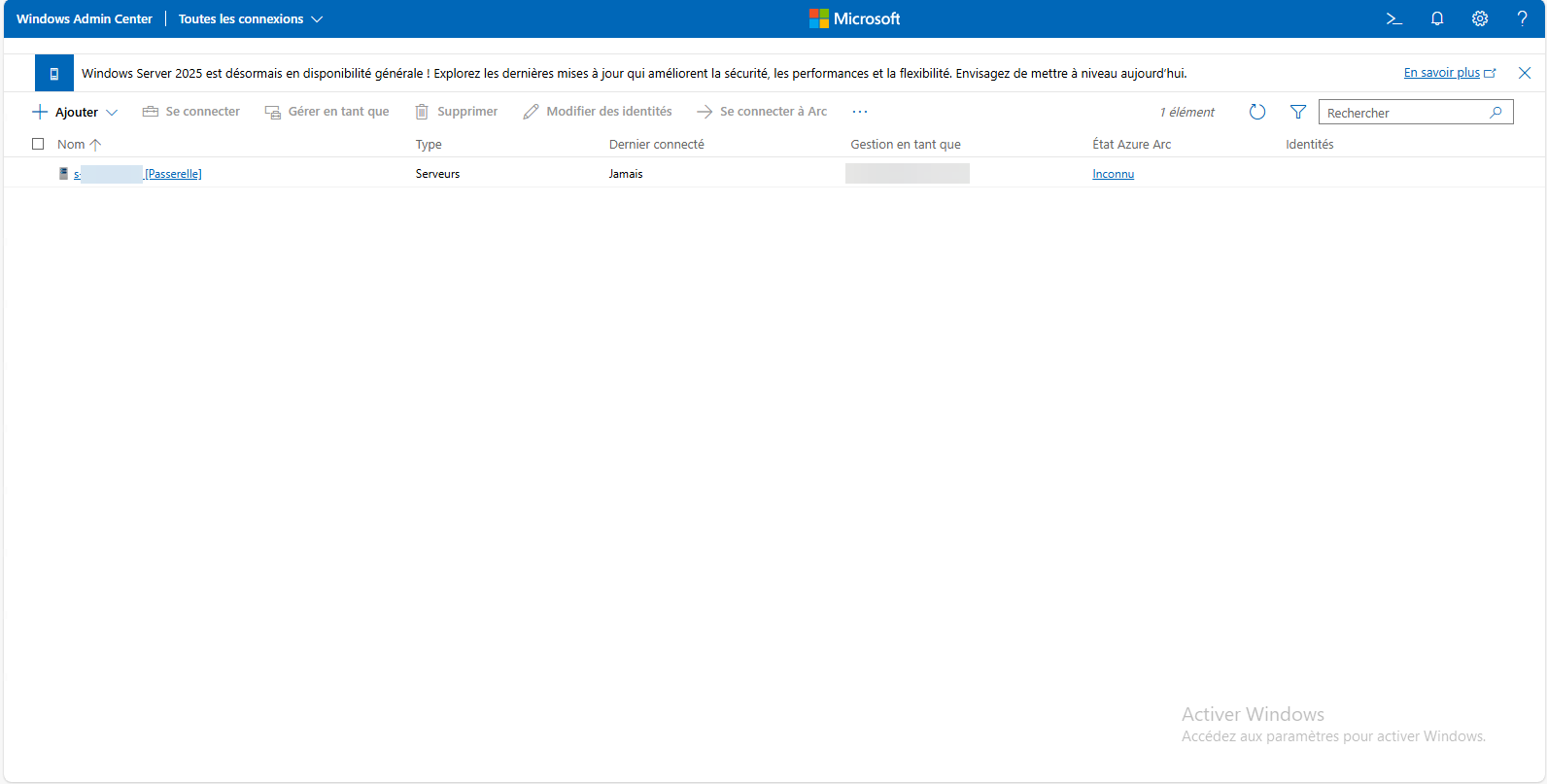The height and width of the screenshot is (784, 1547).
Task: Open the notifications bell
Action: 1436,18
